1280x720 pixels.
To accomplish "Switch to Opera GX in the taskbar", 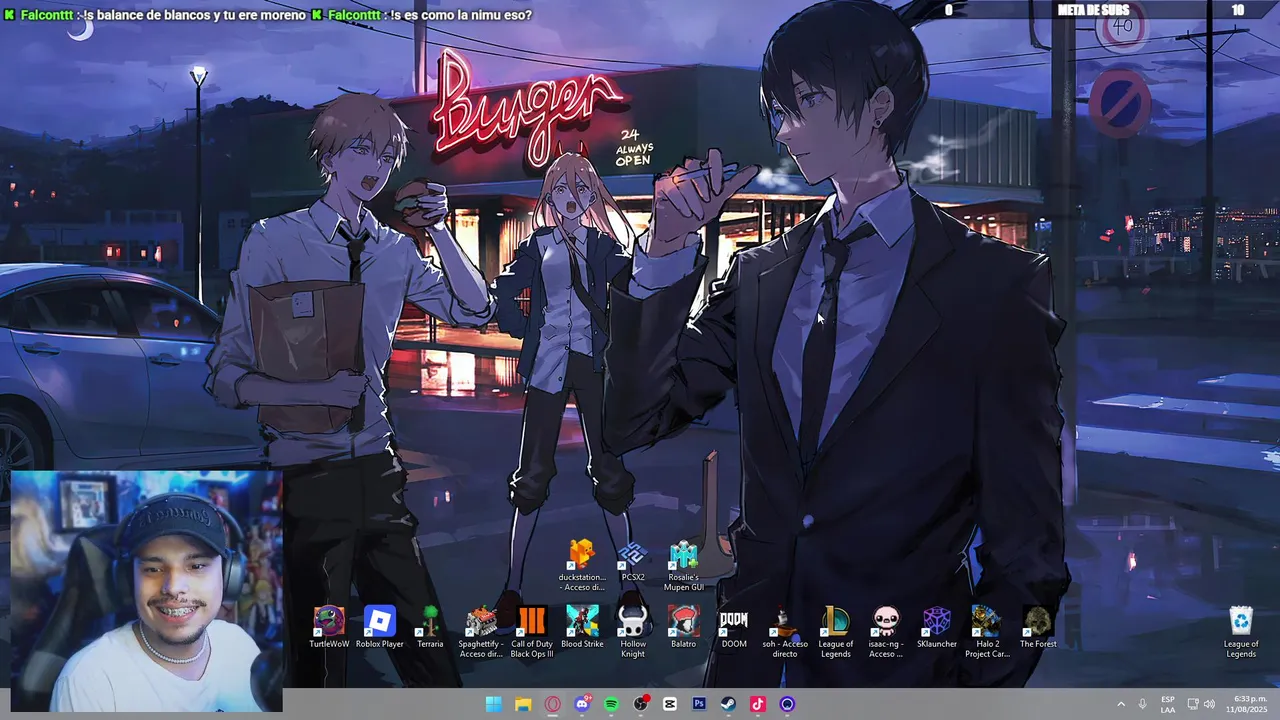I will pyautogui.click(x=552, y=704).
